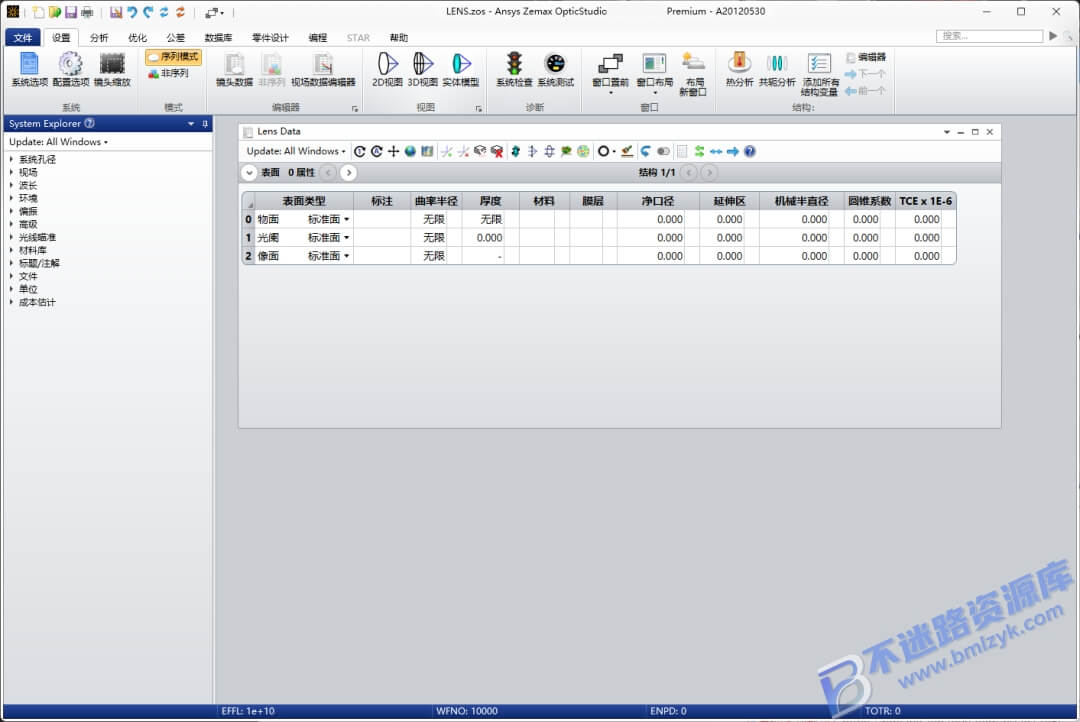The width and height of the screenshot is (1080, 722).
Task: Open surface type dropdown for 光阑 row
Action: [x=346, y=238]
